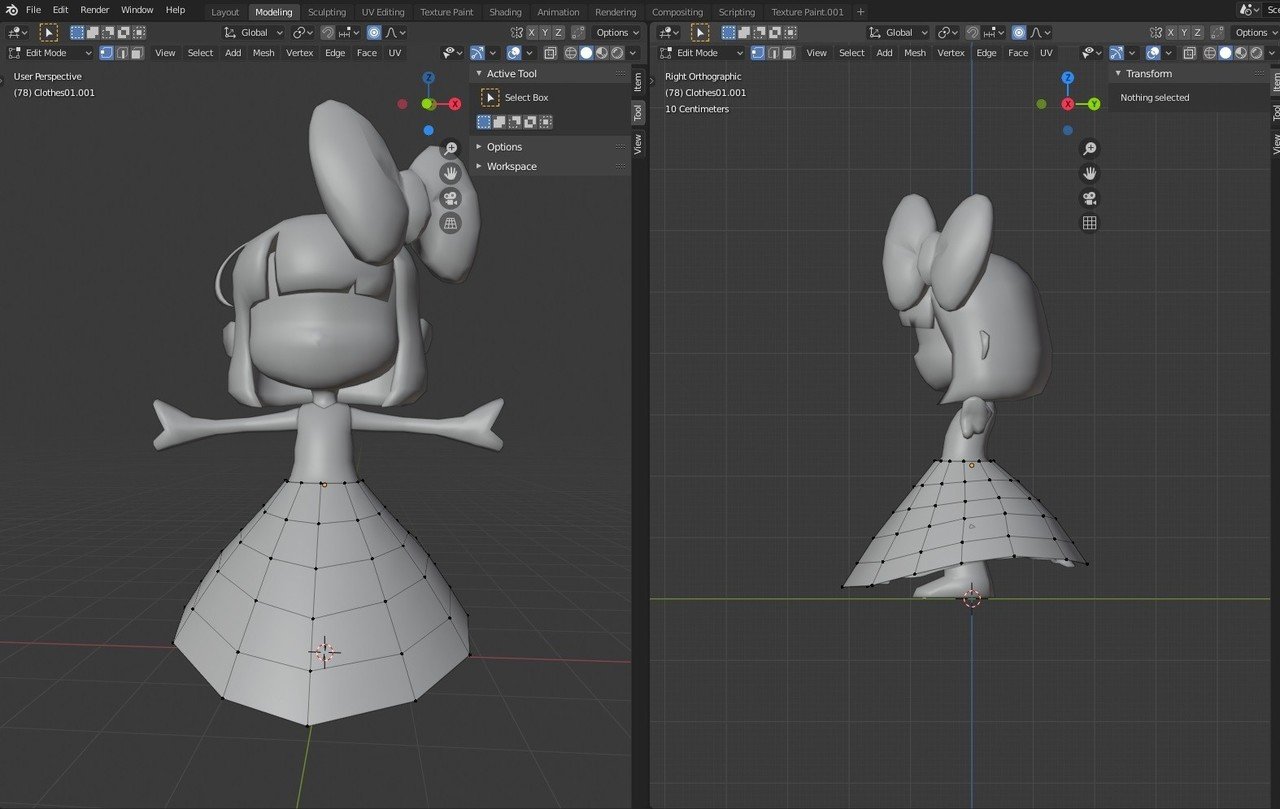Toggle gizmo display in left viewport
Image resolution: width=1280 pixels, height=809 pixels.
coord(477,53)
